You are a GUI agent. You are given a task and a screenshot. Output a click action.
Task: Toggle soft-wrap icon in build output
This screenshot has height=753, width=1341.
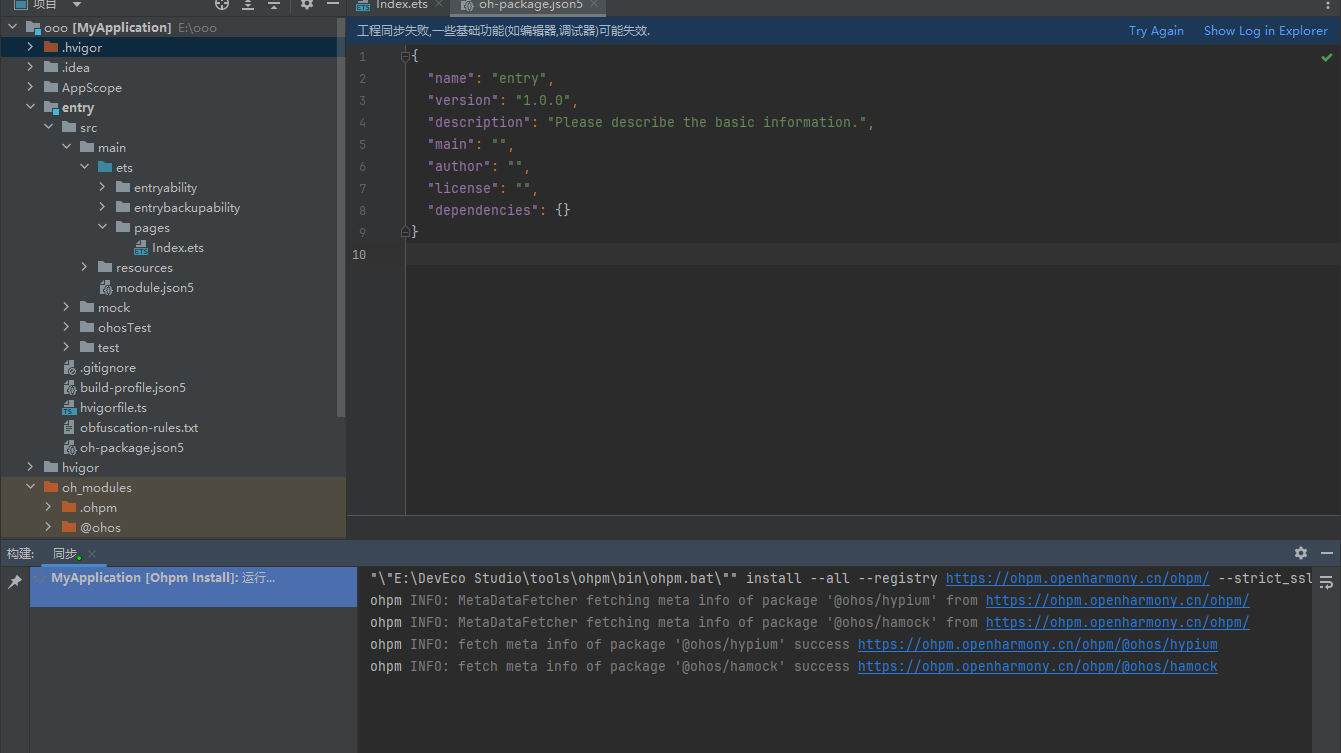coord(1326,582)
